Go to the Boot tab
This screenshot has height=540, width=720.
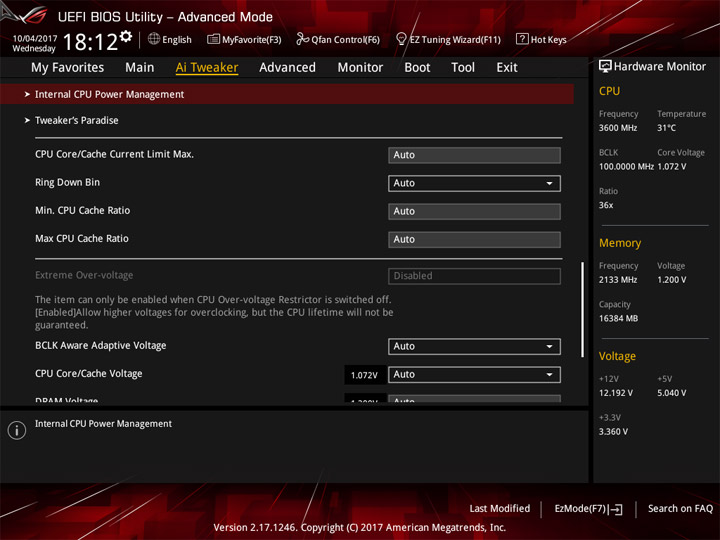[x=417, y=68]
